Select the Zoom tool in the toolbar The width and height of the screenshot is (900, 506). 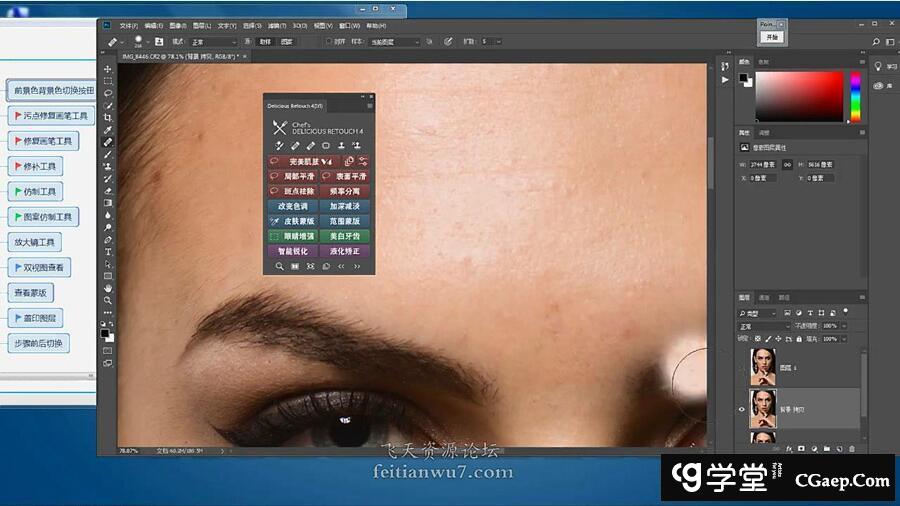click(x=108, y=300)
